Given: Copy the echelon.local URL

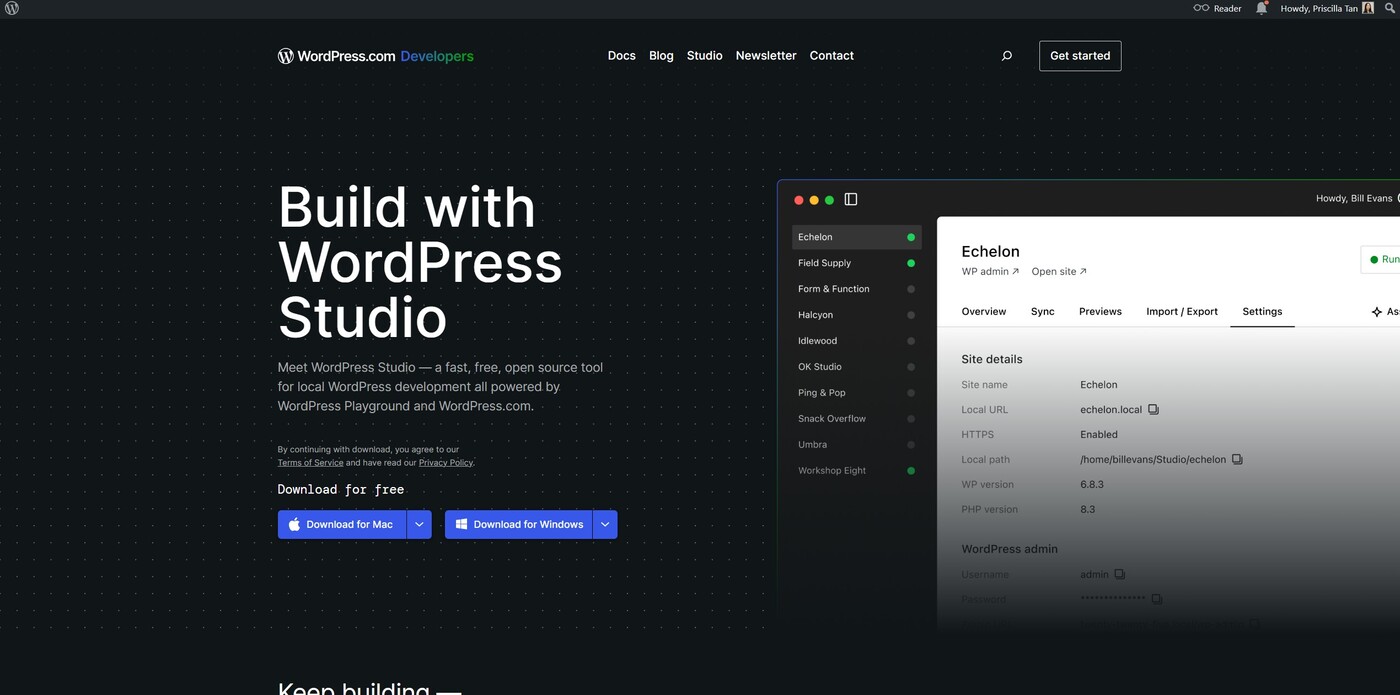Looking at the screenshot, I should pos(1153,409).
